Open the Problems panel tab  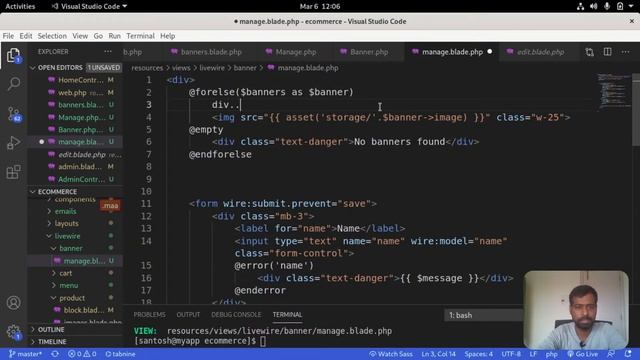click(x=149, y=315)
